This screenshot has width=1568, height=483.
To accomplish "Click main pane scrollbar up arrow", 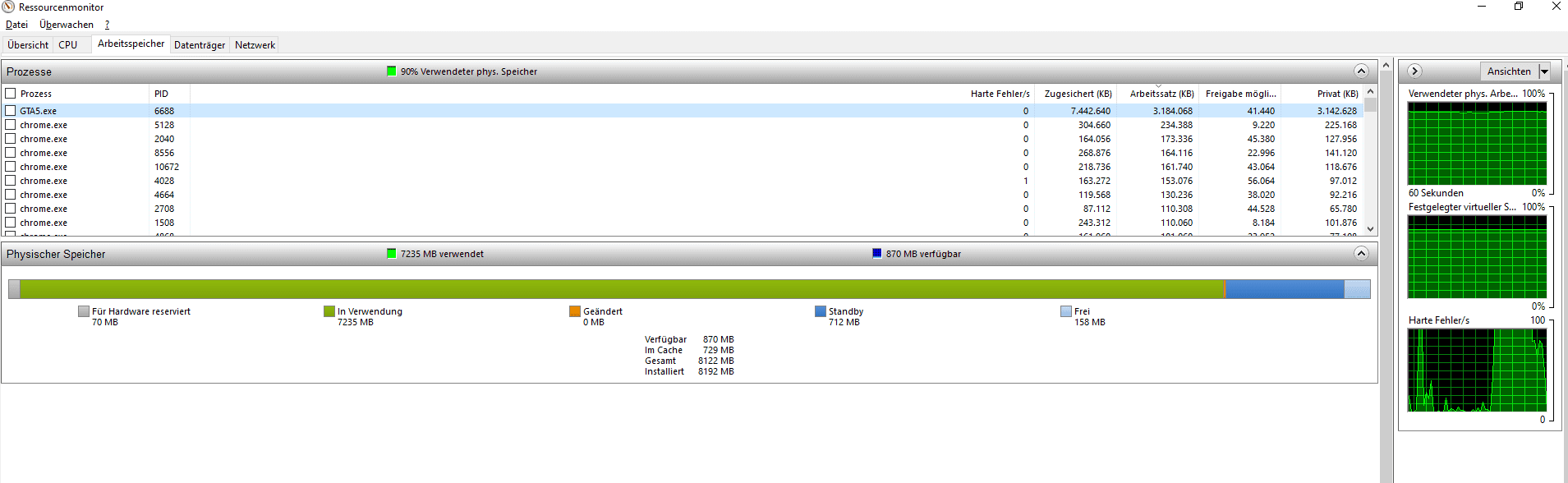I will pos(1386,65).
